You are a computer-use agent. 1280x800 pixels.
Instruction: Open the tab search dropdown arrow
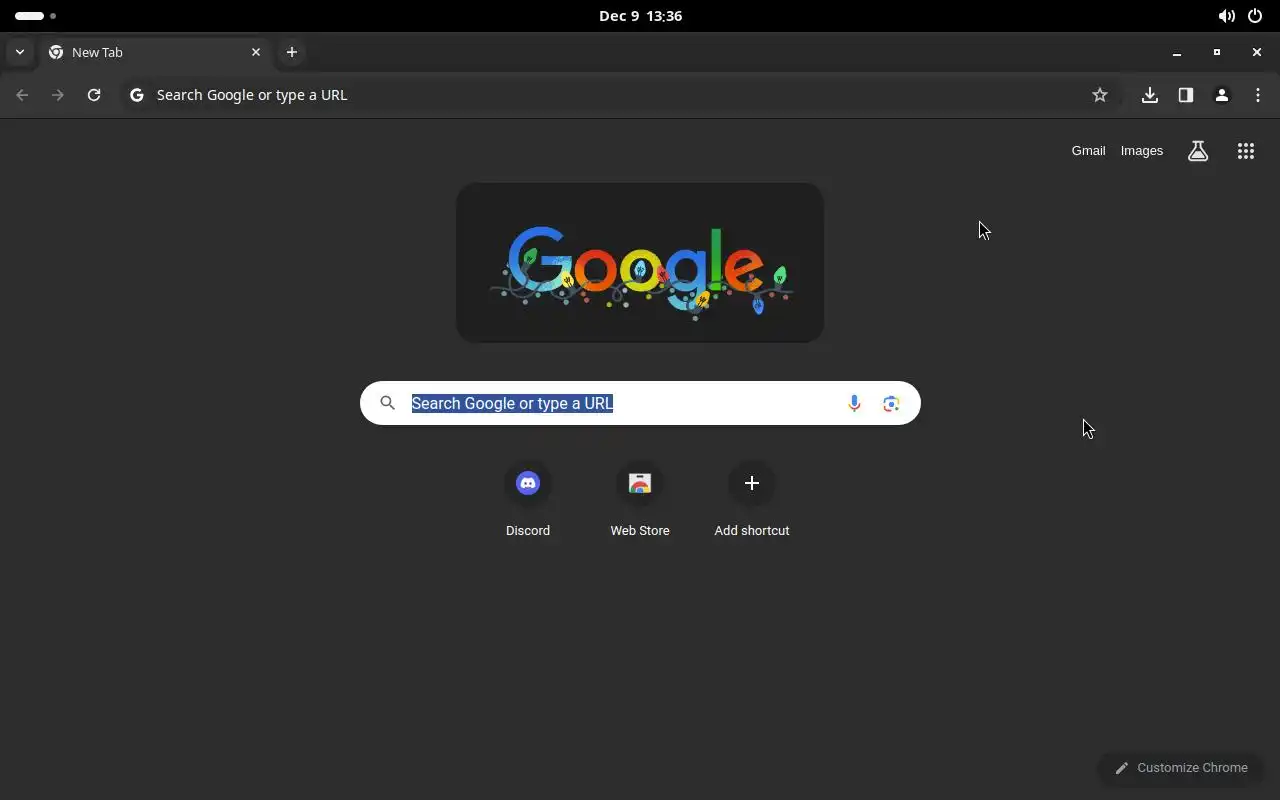(20, 52)
